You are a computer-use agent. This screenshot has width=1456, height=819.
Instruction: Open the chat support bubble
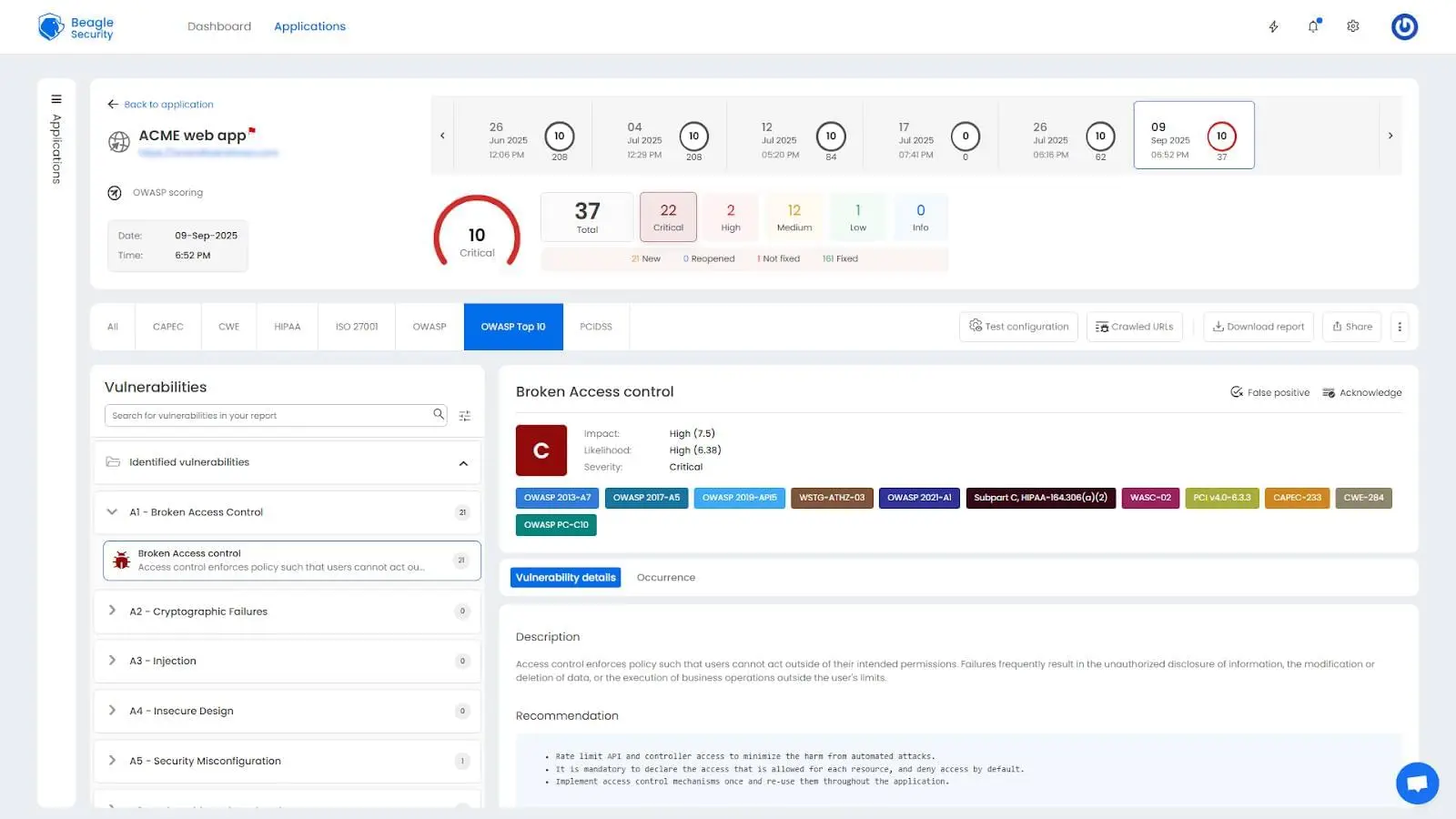pos(1417,784)
